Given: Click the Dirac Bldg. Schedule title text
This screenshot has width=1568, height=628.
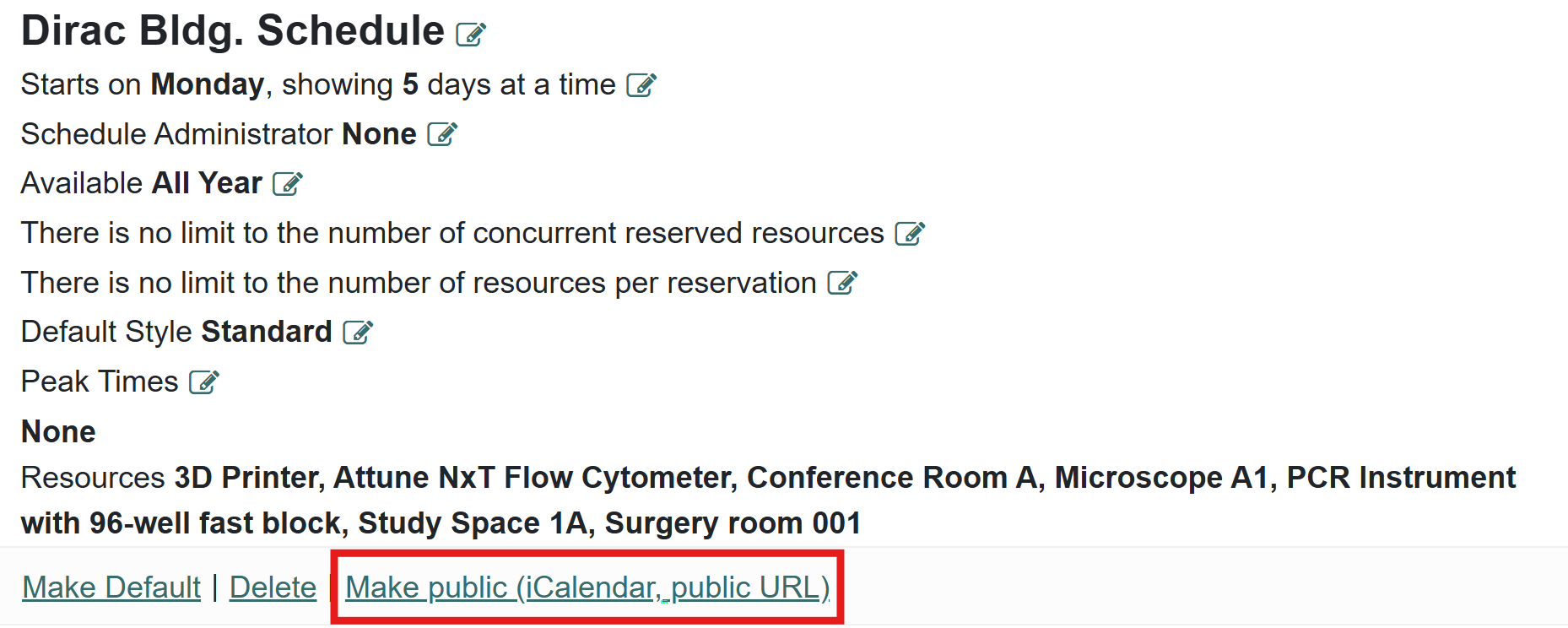Looking at the screenshot, I should point(232,31).
